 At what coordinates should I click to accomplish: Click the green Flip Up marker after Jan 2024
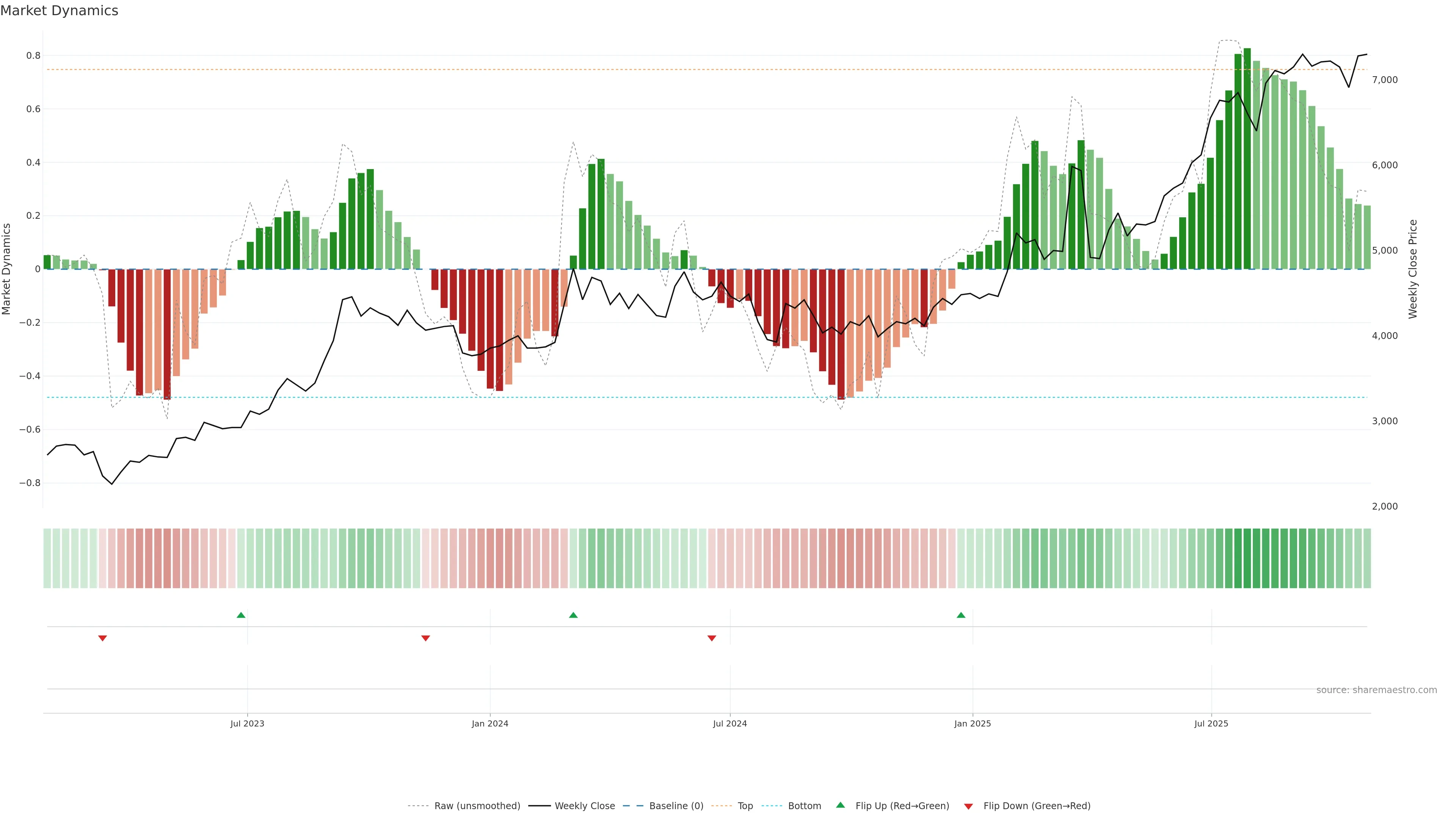coord(573,615)
